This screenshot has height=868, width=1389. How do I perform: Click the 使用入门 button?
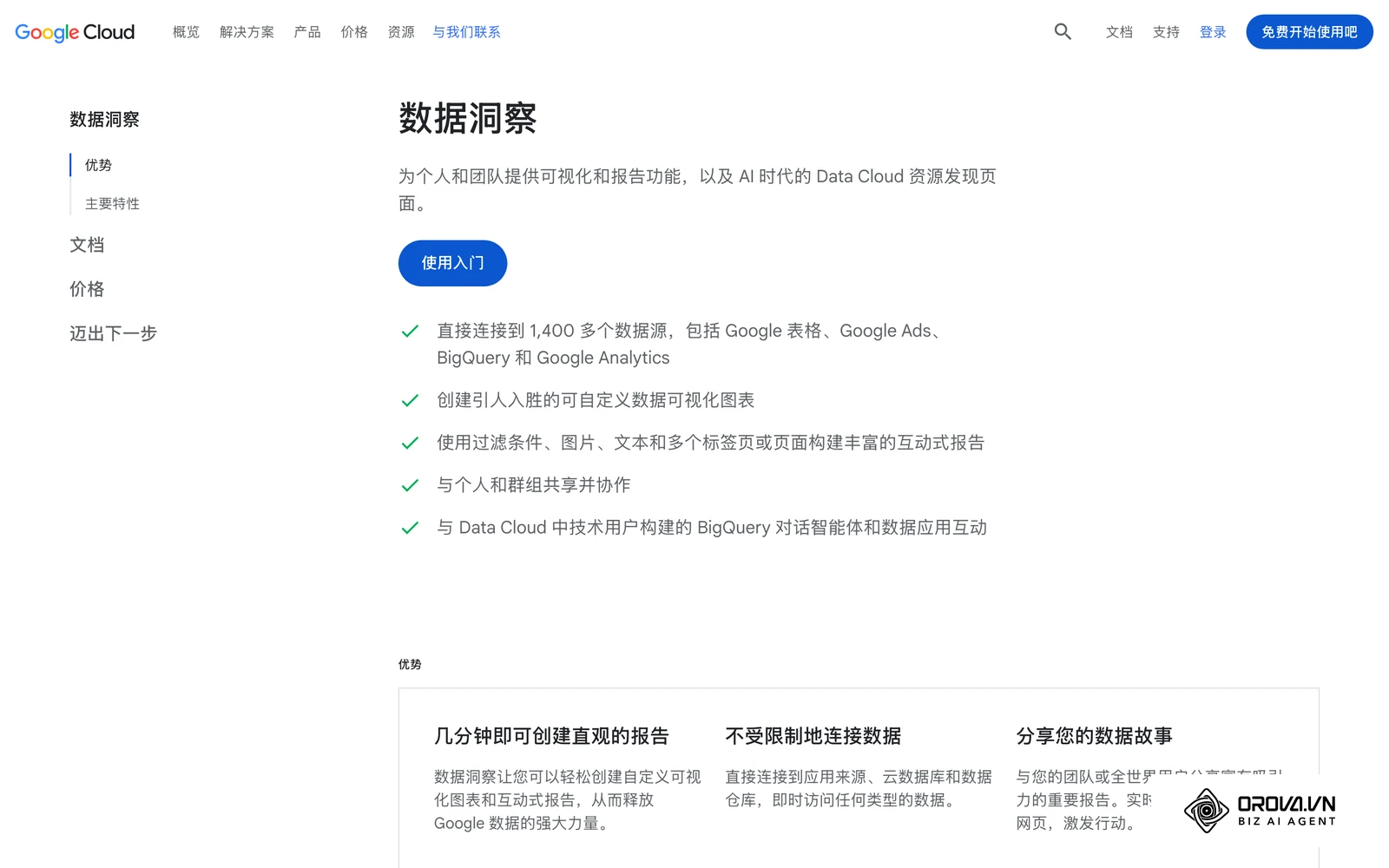(452, 263)
